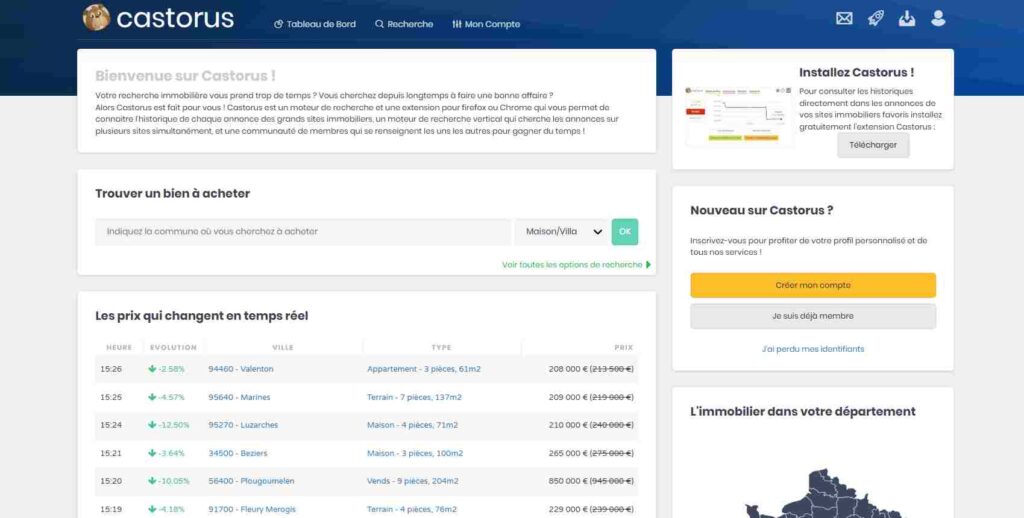Click the EVOLUTION column header
The width and height of the screenshot is (1024, 518).
173,348
